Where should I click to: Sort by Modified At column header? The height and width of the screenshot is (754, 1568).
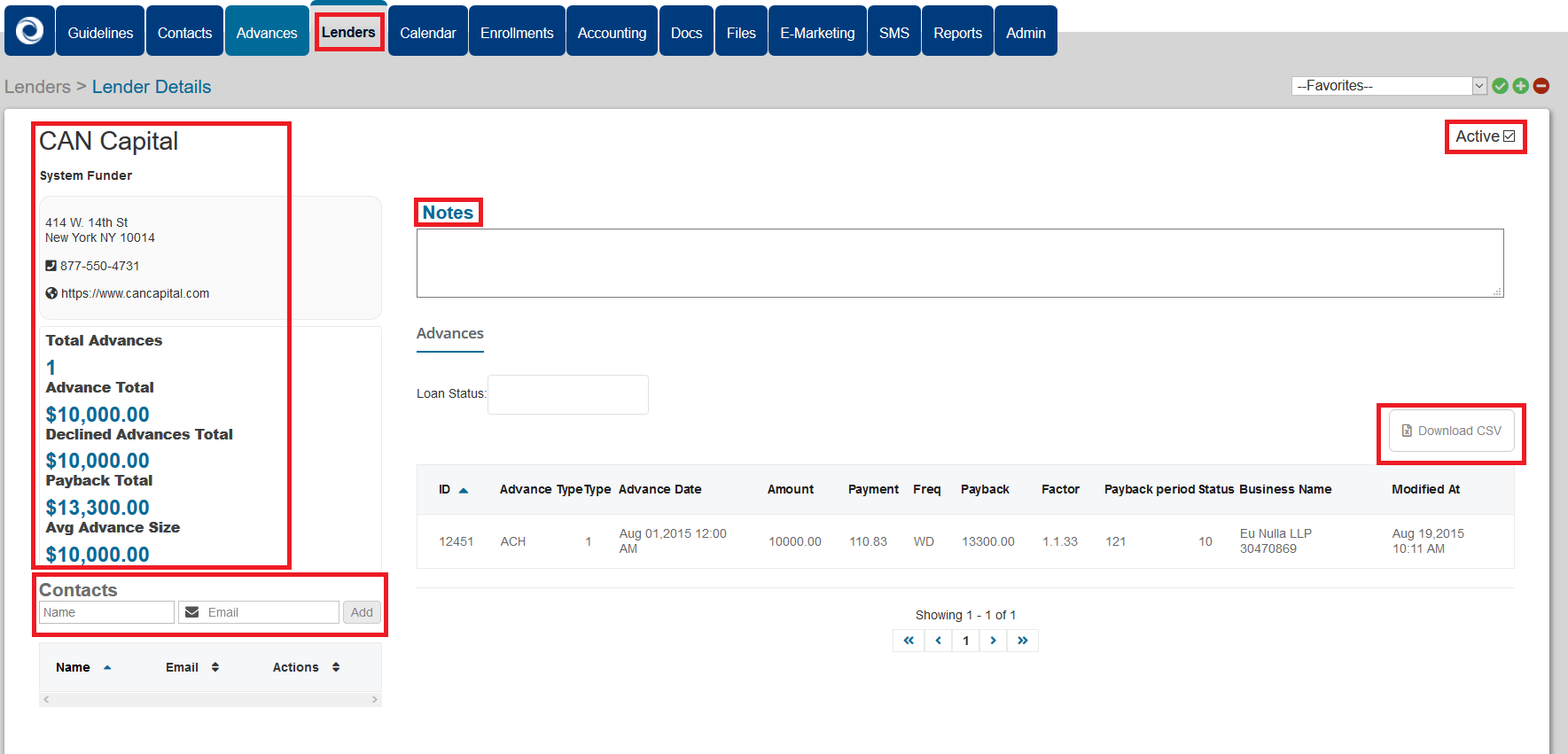1425,489
